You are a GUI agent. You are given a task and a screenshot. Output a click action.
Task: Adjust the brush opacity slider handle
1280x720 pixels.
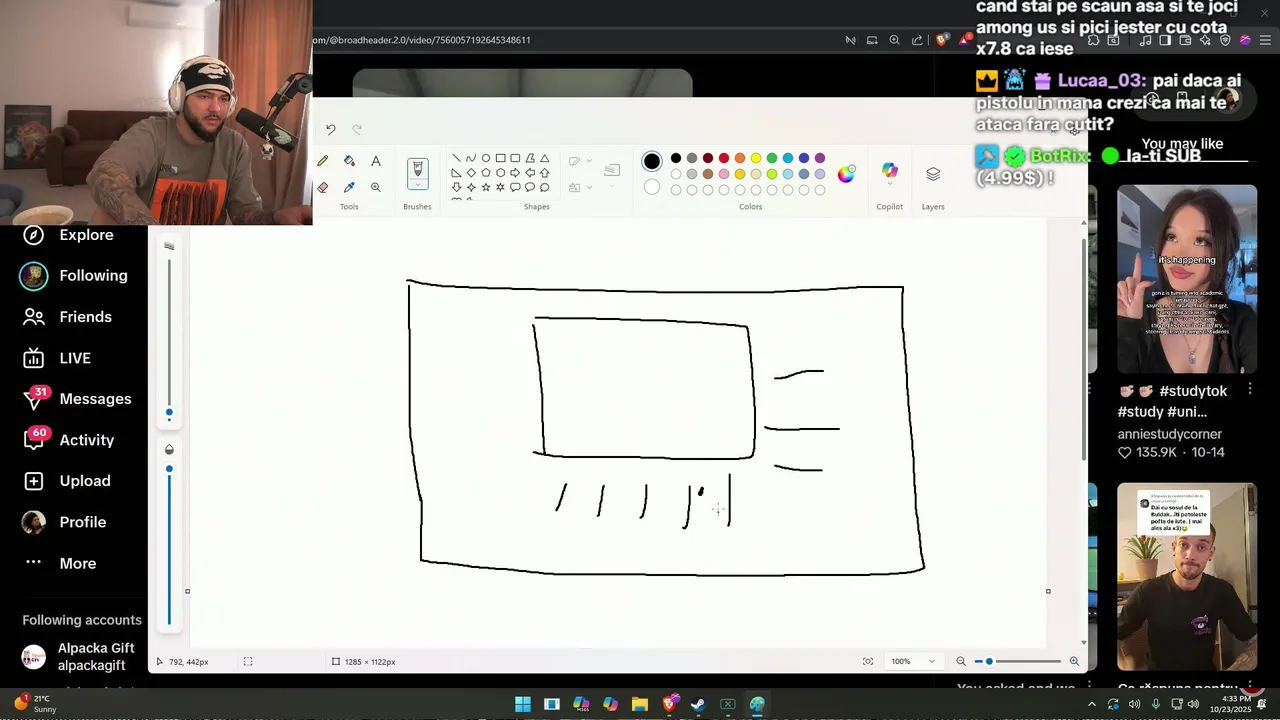(x=169, y=469)
